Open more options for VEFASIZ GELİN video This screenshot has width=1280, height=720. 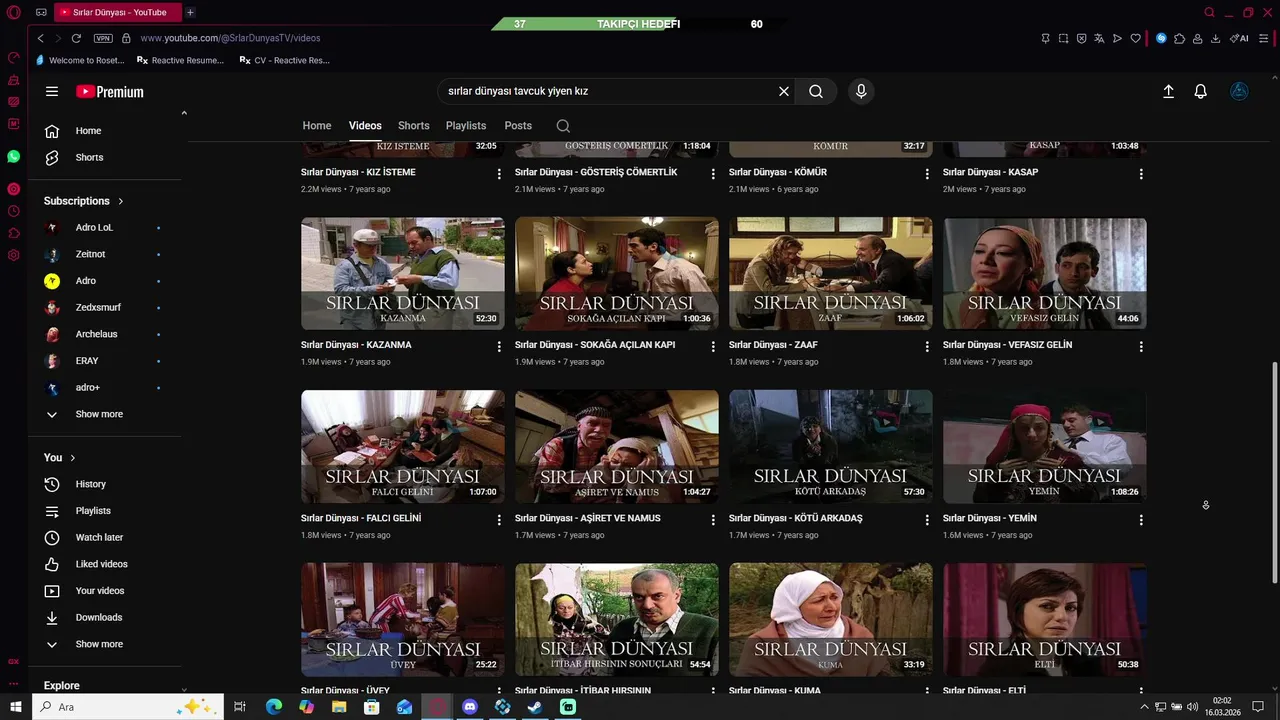click(1141, 346)
